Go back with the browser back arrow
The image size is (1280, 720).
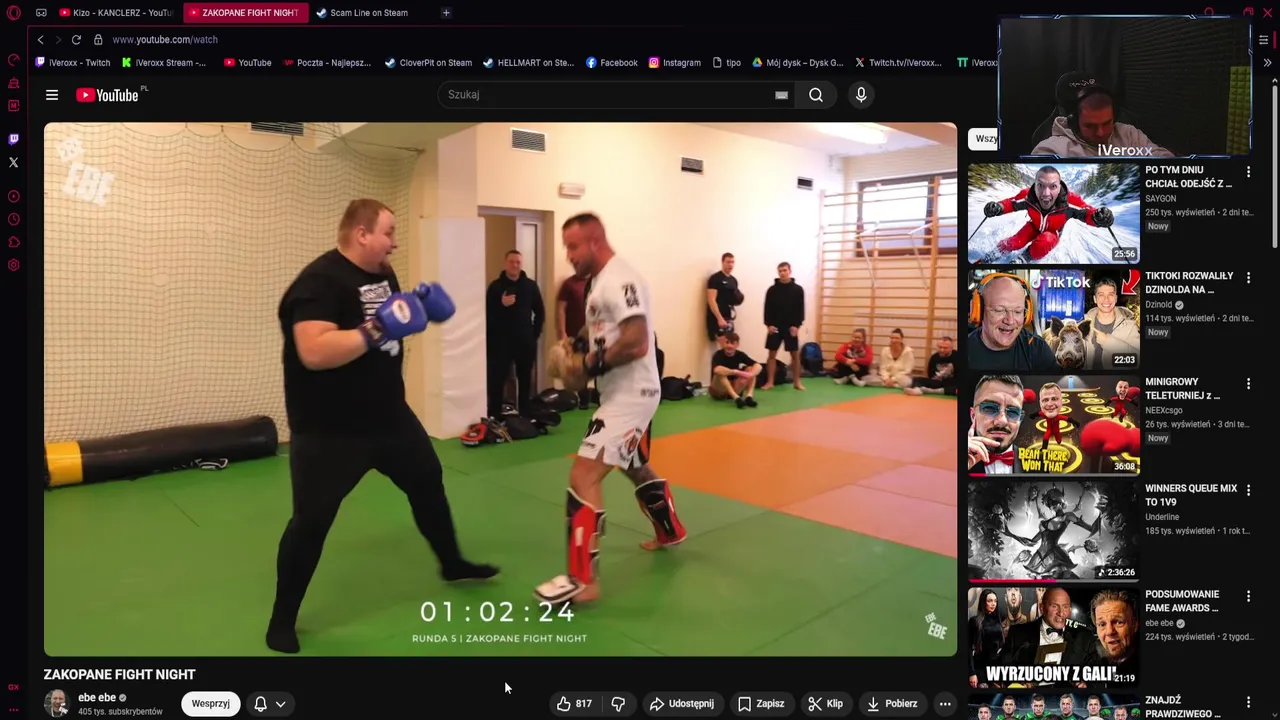click(40, 39)
